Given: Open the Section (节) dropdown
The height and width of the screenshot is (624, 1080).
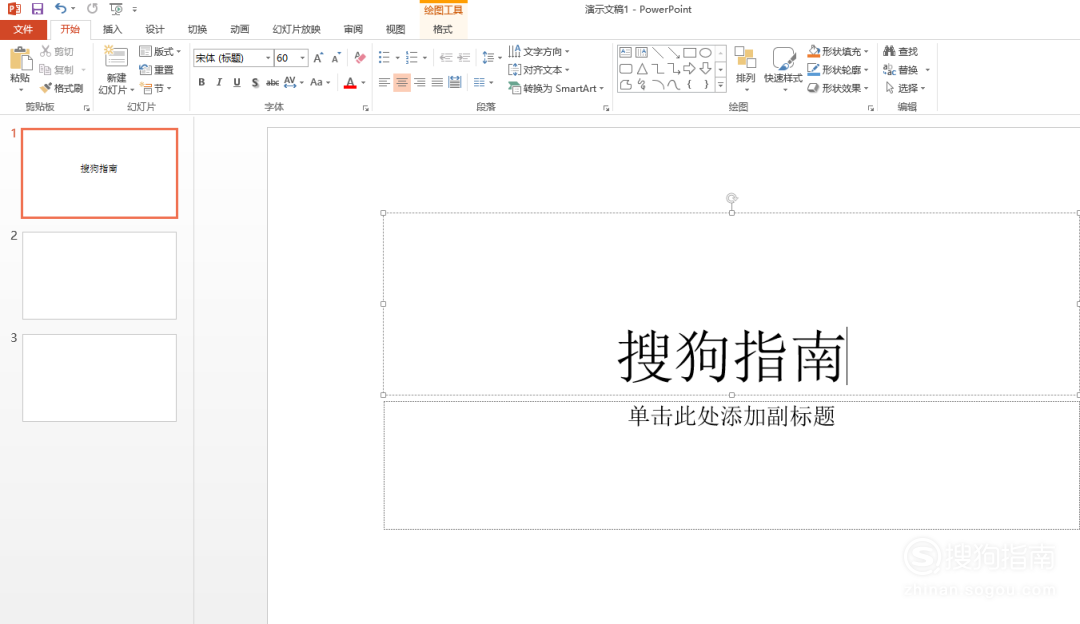Looking at the screenshot, I should [156, 88].
